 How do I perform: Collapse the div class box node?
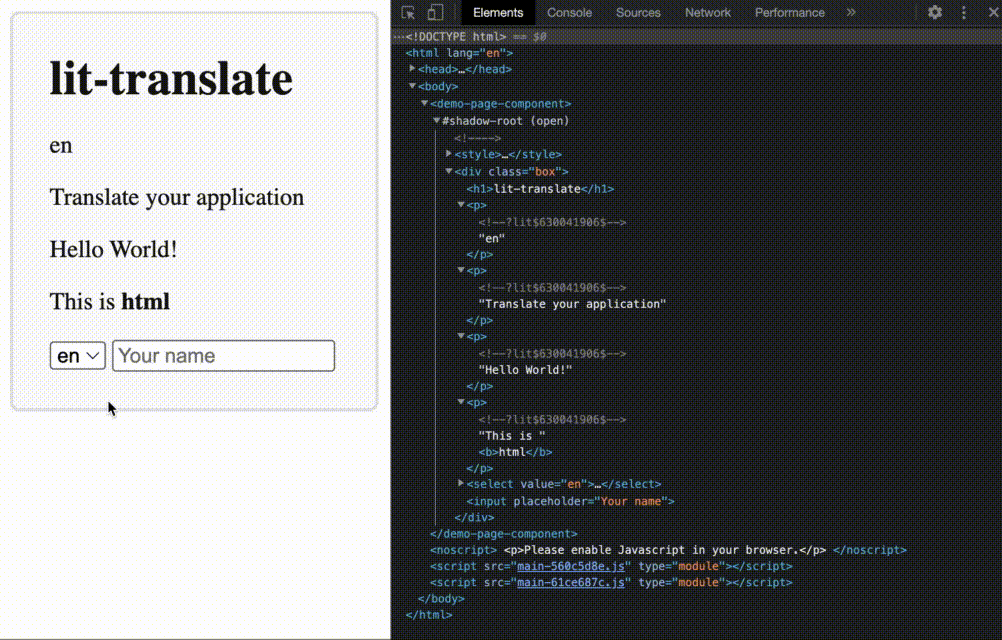449,171
